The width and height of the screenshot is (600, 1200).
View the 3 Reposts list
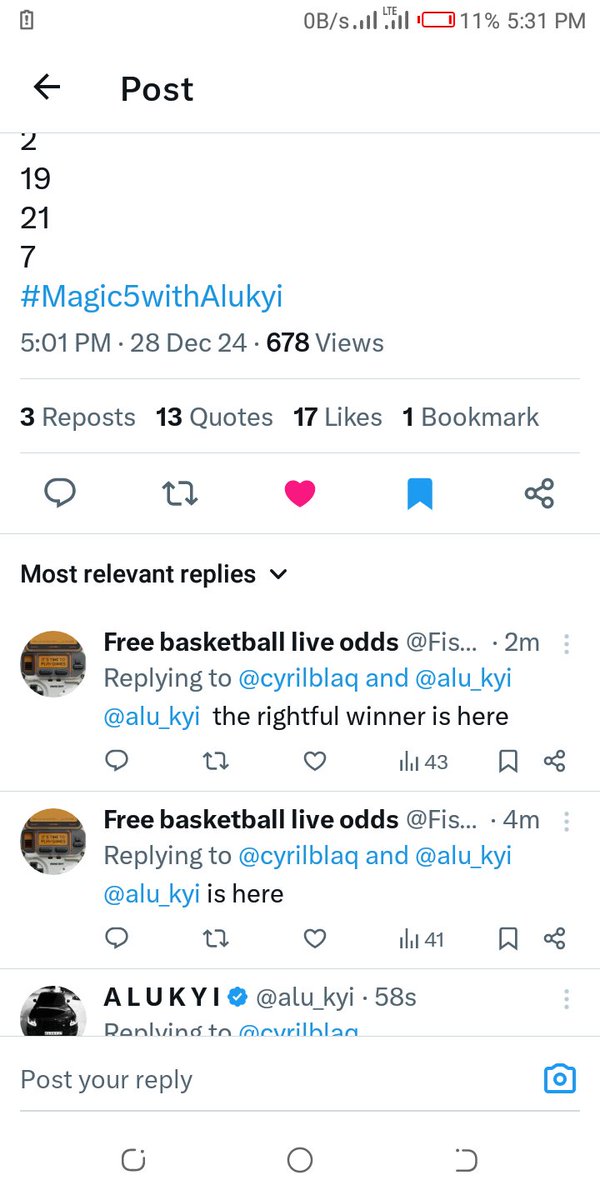coord(78,417)
